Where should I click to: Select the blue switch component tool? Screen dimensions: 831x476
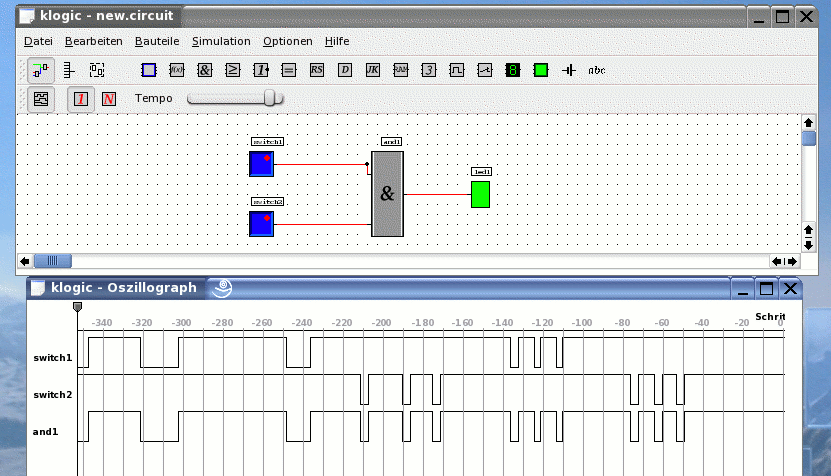click(x=149, y=70)
